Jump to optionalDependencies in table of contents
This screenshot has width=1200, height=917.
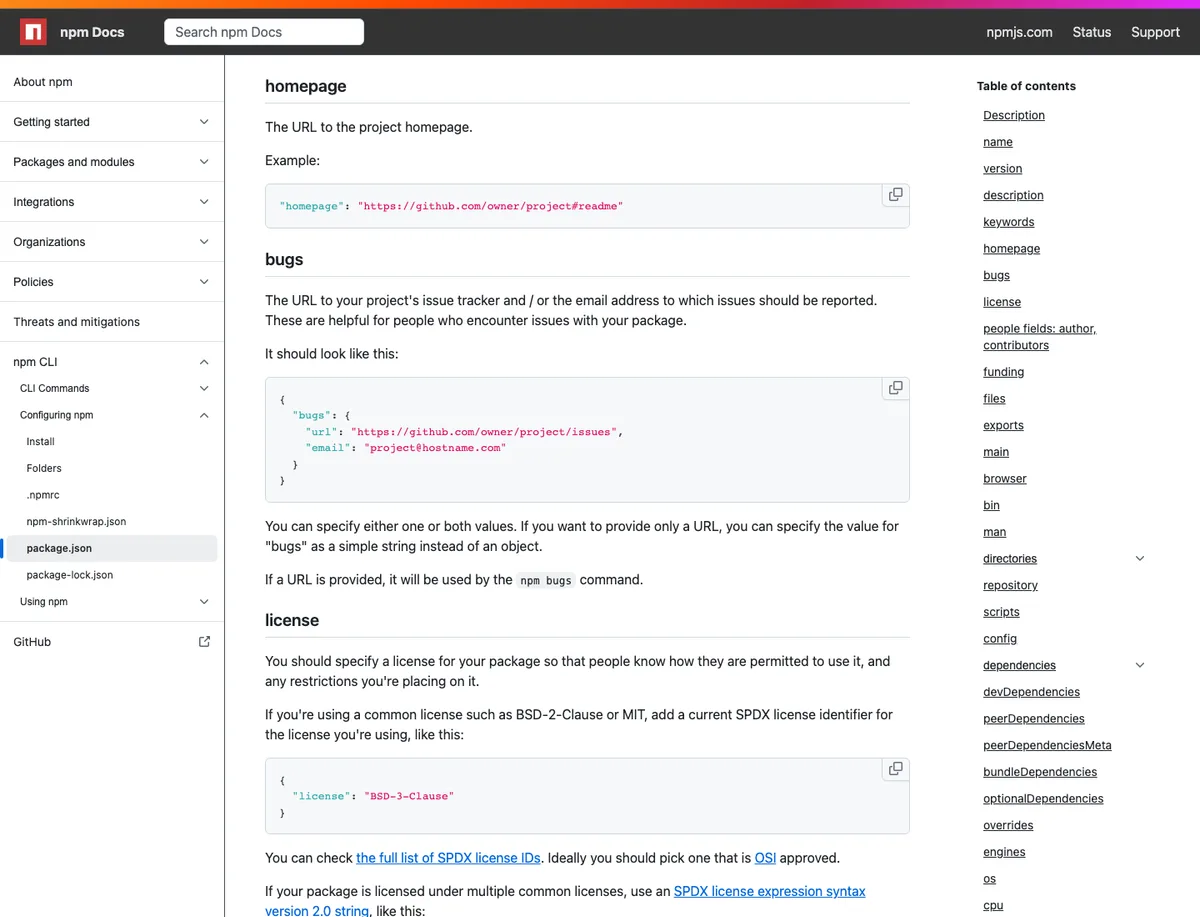tap(1043, 799)
